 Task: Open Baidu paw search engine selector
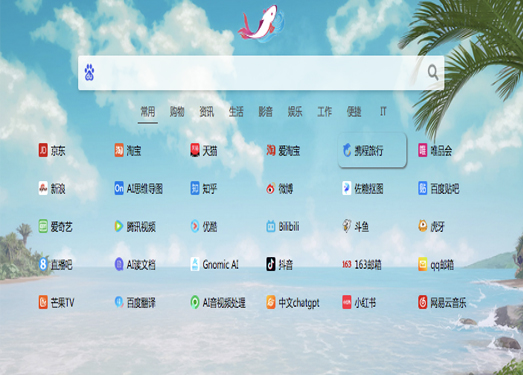pyautogui.click(x=89, y=72)
